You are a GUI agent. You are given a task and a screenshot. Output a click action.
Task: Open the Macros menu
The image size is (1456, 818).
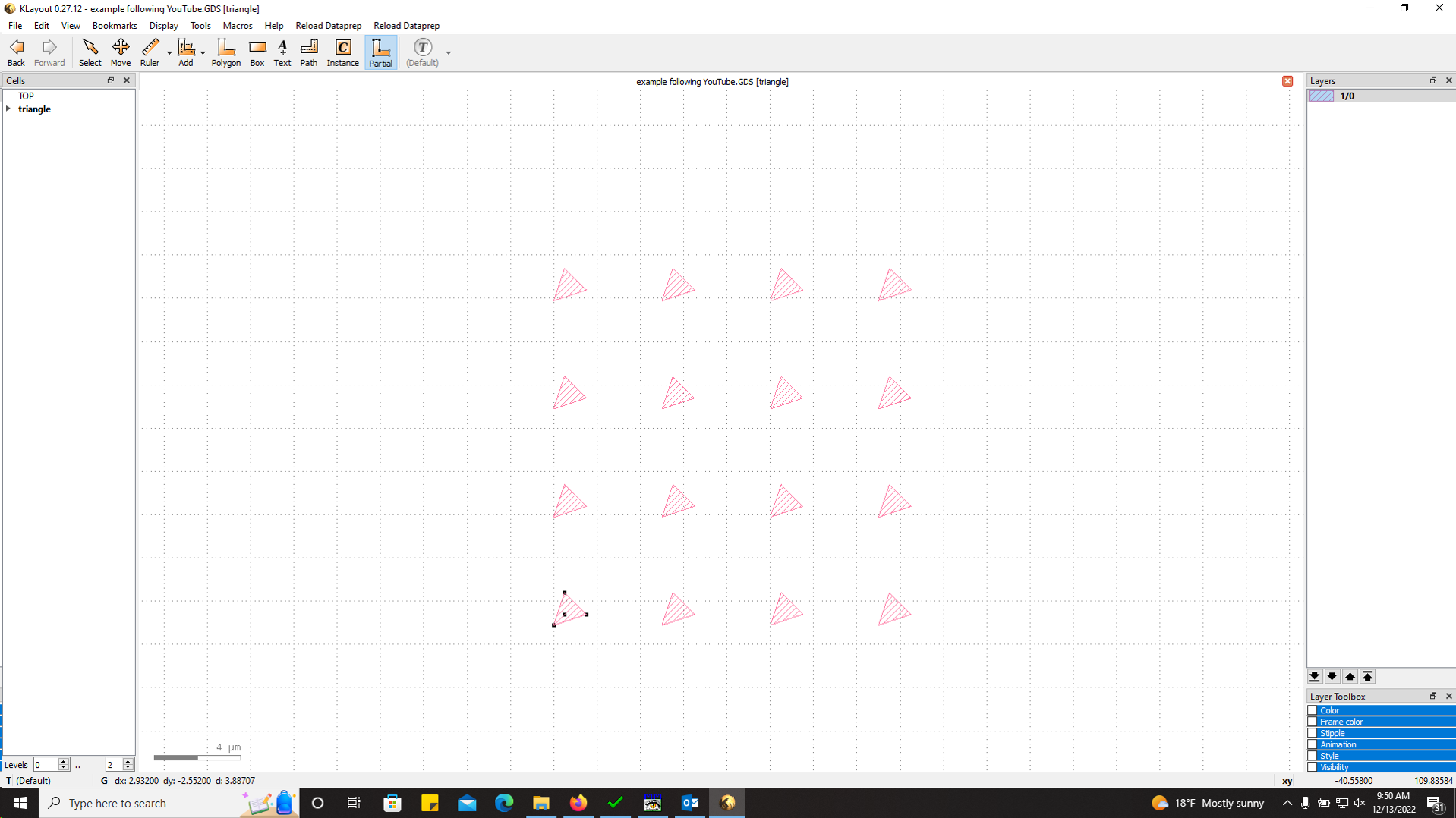tap(237, 26)
